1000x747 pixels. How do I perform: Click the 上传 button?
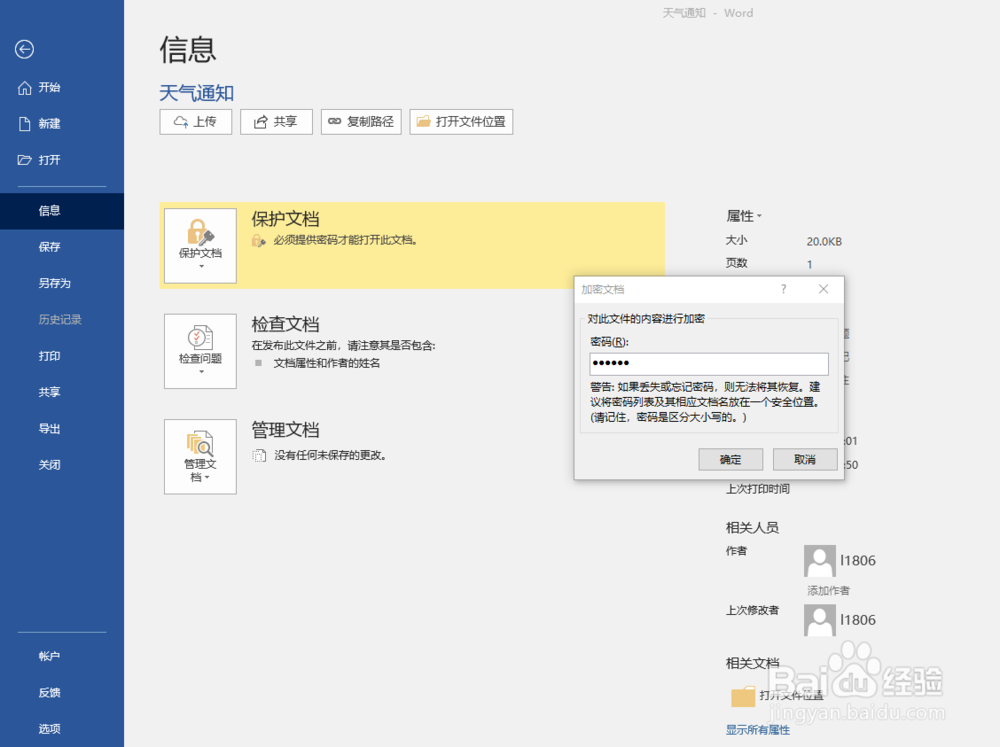[196, 122]
